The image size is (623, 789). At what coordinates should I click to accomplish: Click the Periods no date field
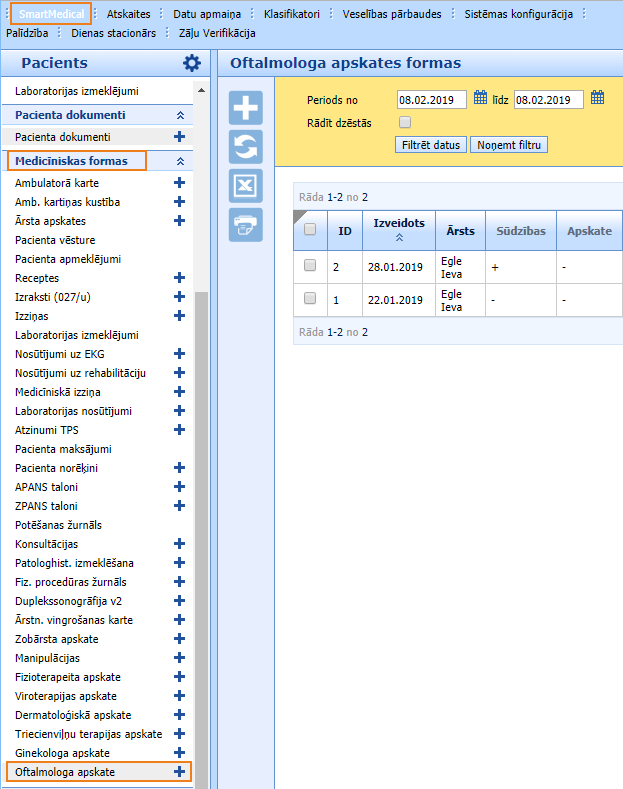pos(431,100)
